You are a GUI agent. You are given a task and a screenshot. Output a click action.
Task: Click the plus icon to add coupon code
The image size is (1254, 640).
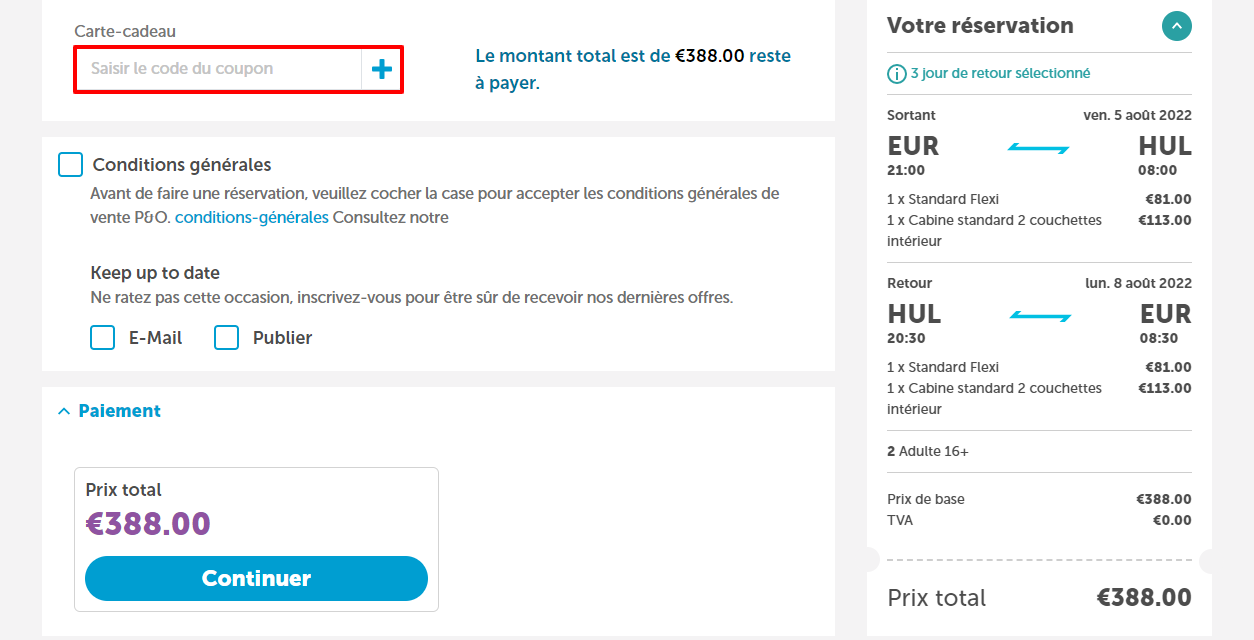pos(382,69)
